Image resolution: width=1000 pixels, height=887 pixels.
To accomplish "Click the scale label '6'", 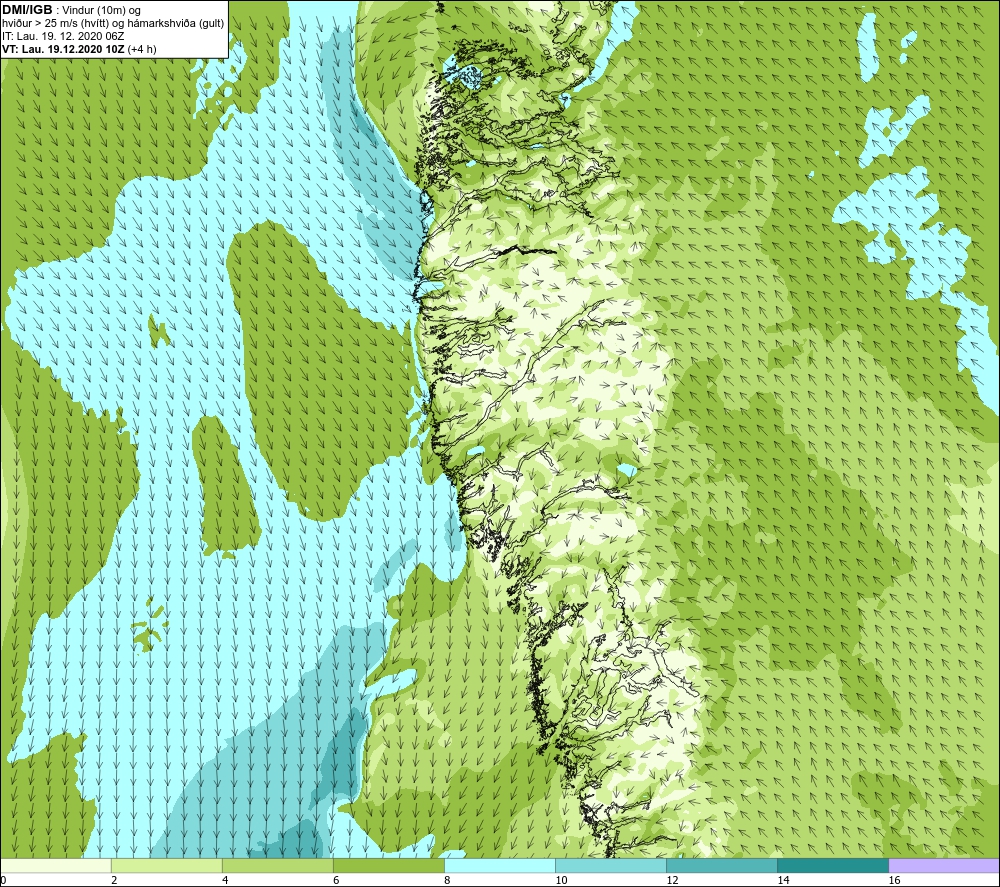I will point(336,881).
